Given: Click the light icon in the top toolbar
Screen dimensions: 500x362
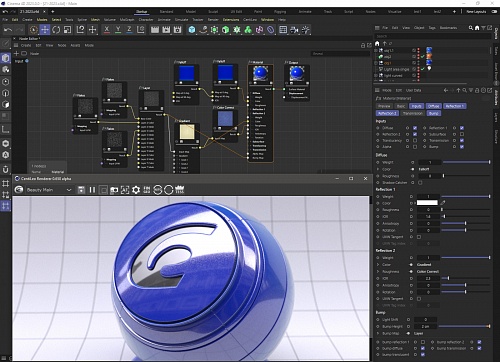Looking at the screenshot, I should tap(305, 30).
